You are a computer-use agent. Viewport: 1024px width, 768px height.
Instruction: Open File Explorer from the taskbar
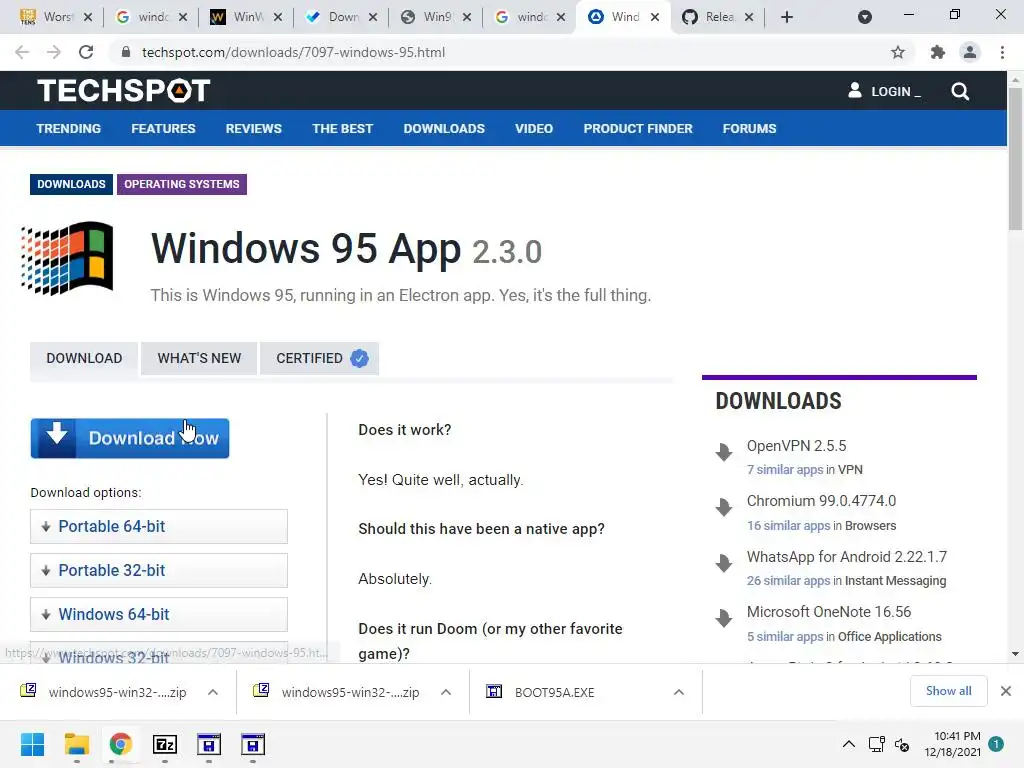pos(76,744)
